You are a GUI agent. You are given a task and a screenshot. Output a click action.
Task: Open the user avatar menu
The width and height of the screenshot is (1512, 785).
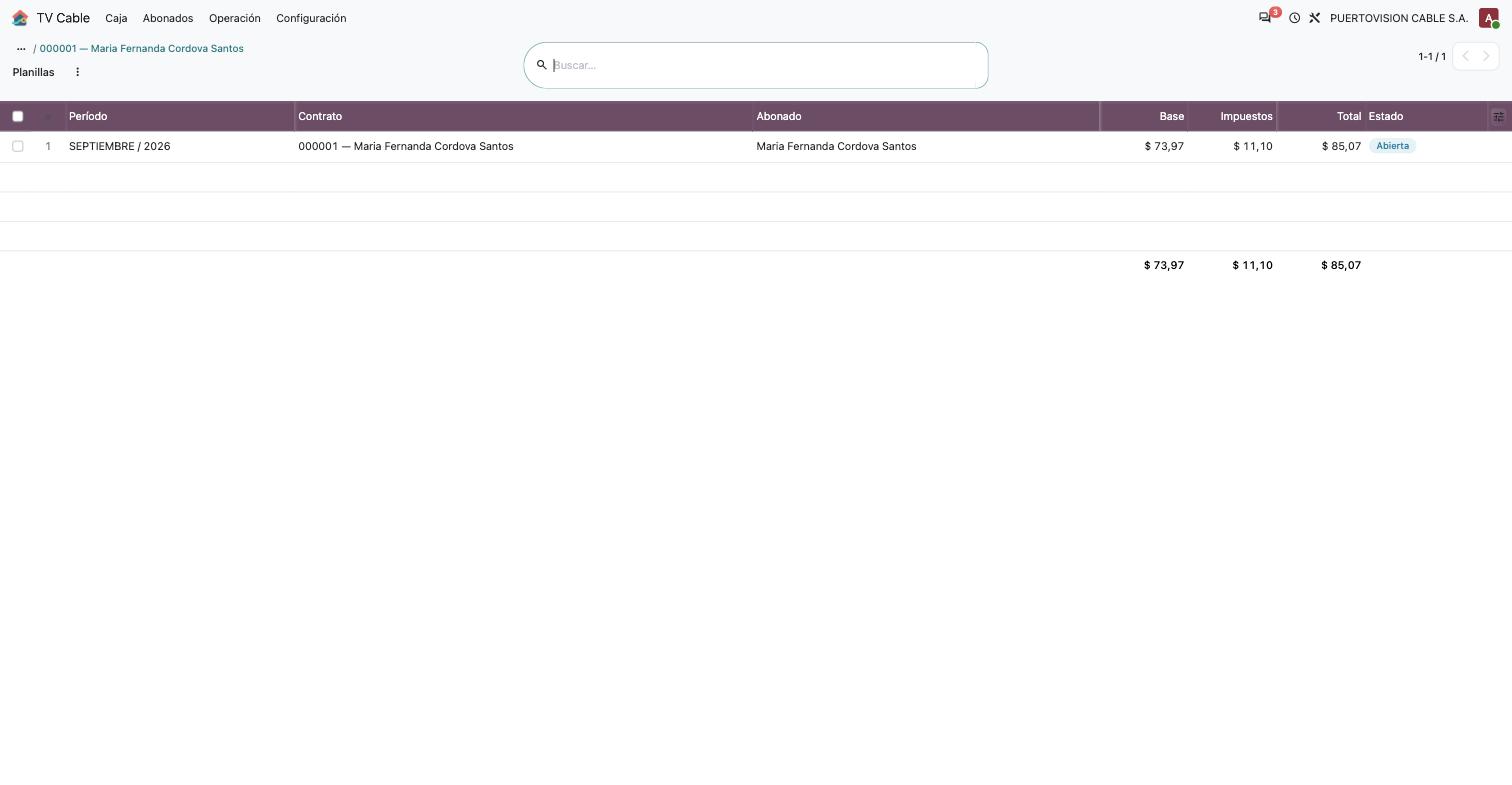point(1489,18)
